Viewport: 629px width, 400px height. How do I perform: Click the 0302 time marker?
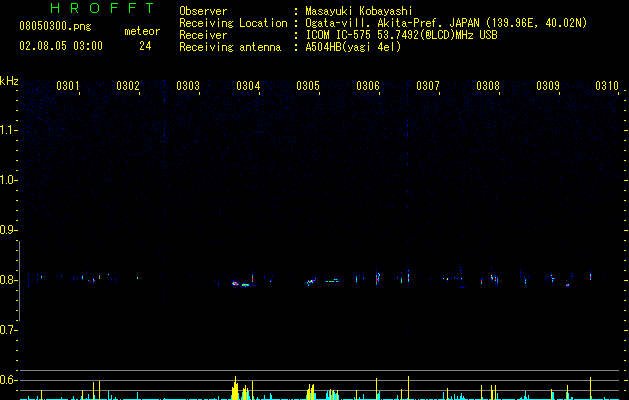click(x=128, y=86)
